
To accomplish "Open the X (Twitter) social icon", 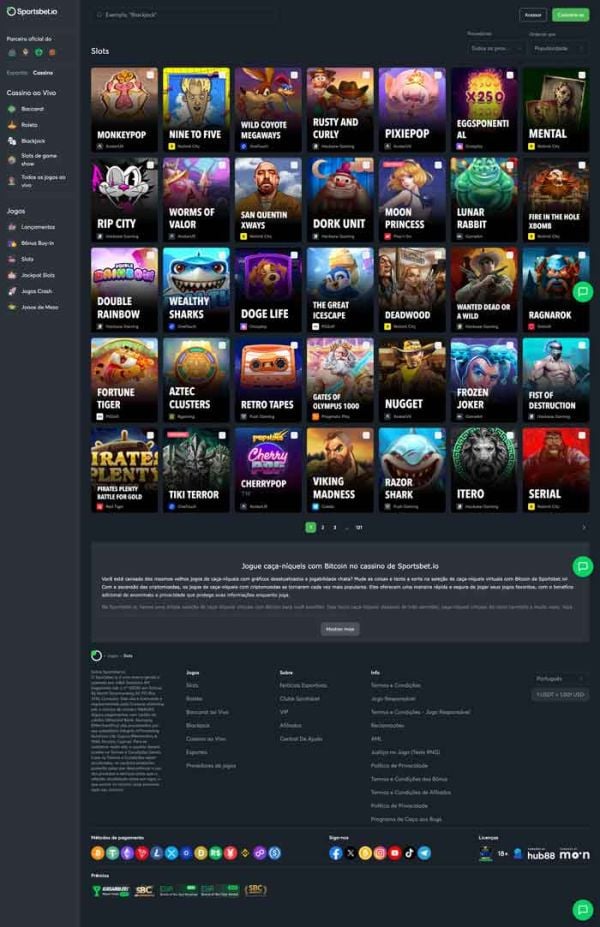I will tap(351, 853).
